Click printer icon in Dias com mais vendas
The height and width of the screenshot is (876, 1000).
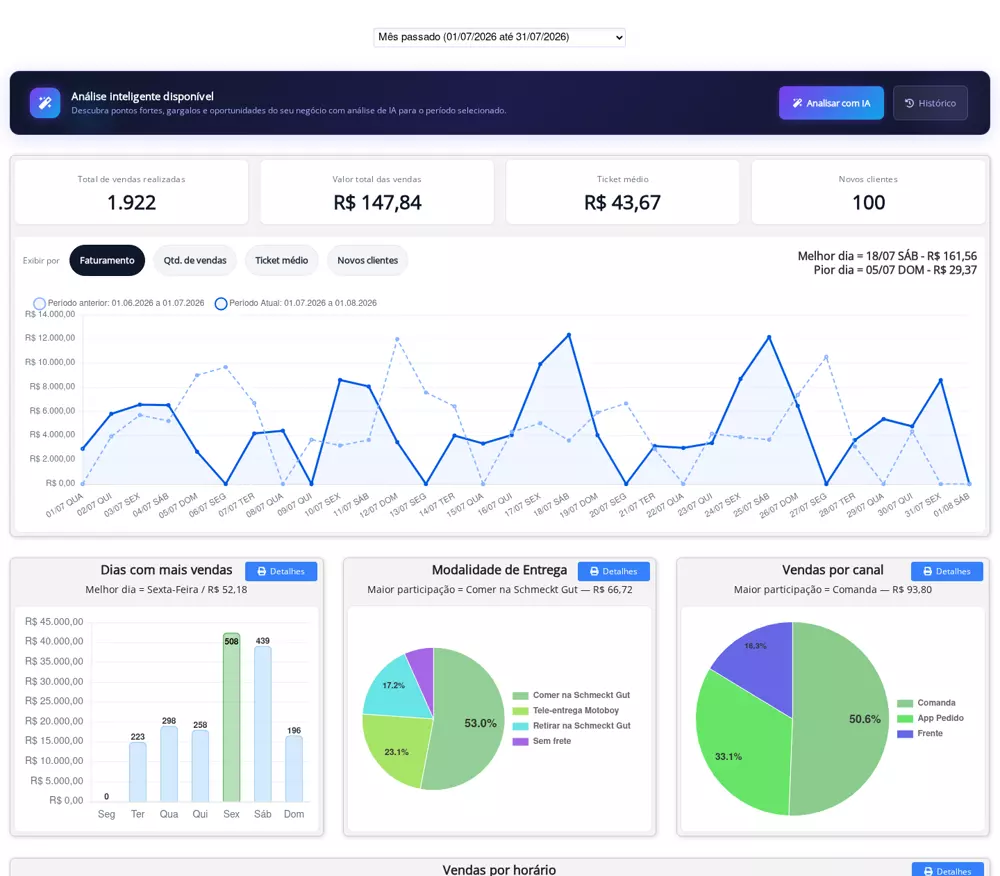pos(261,571)
